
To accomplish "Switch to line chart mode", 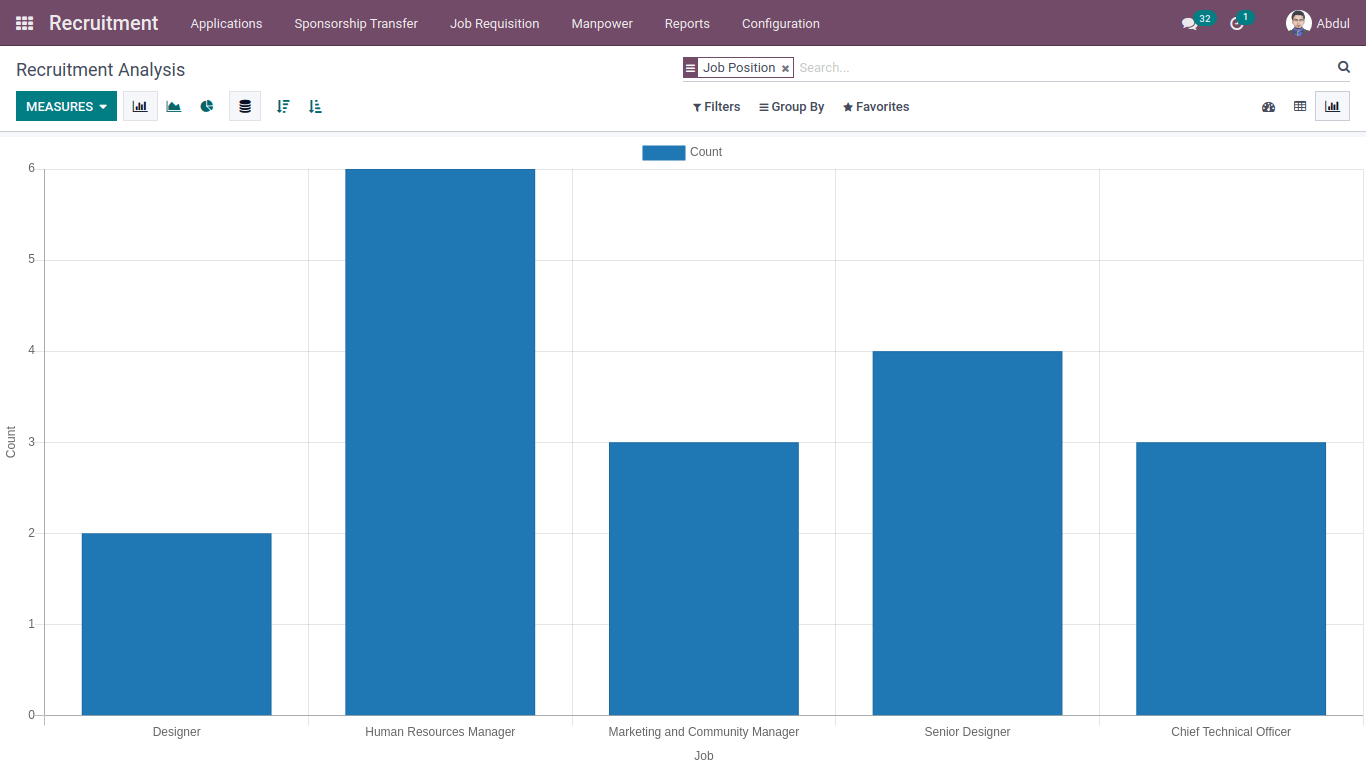I will point(174,106).
